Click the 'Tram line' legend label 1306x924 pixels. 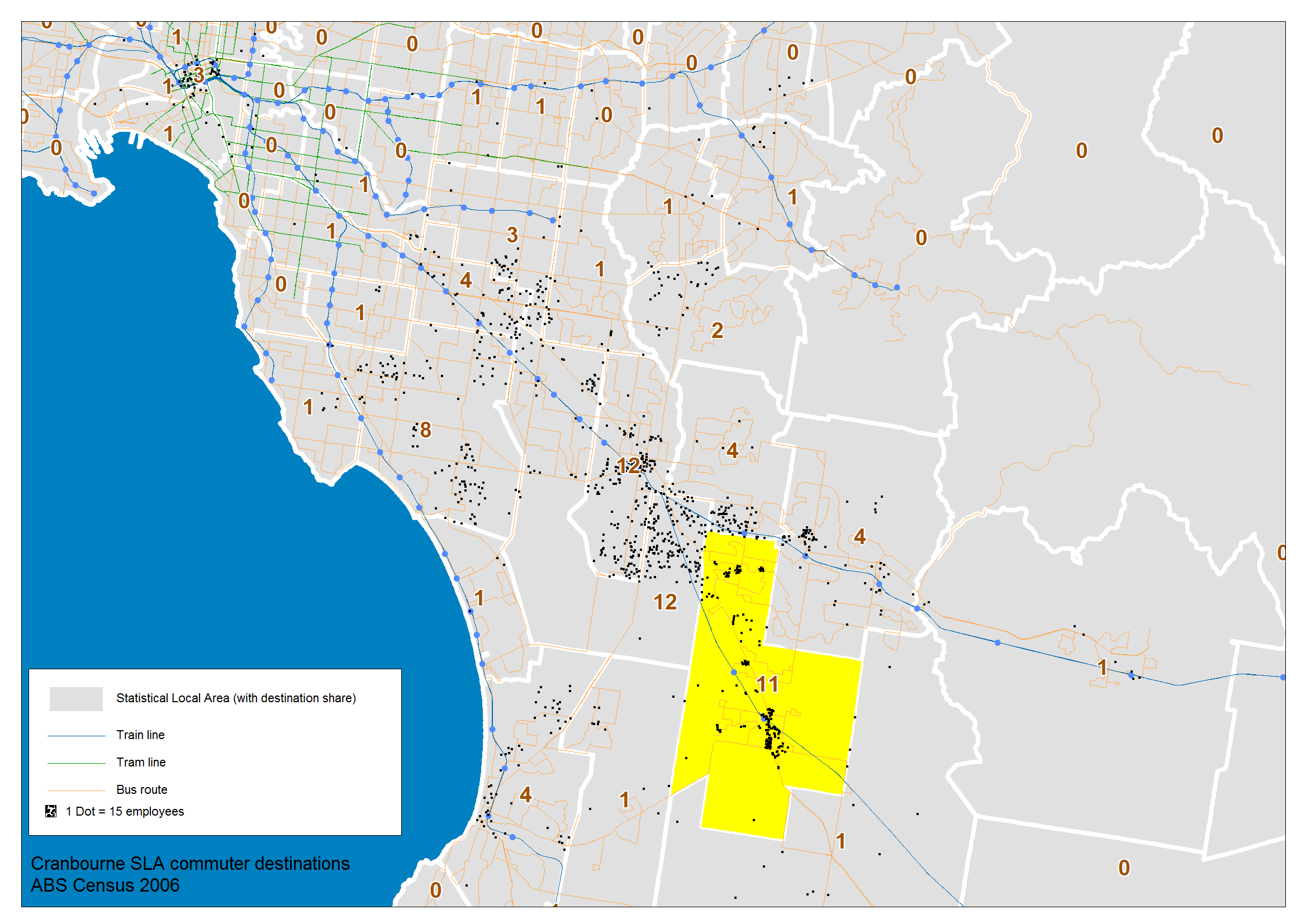pos(141,763)
